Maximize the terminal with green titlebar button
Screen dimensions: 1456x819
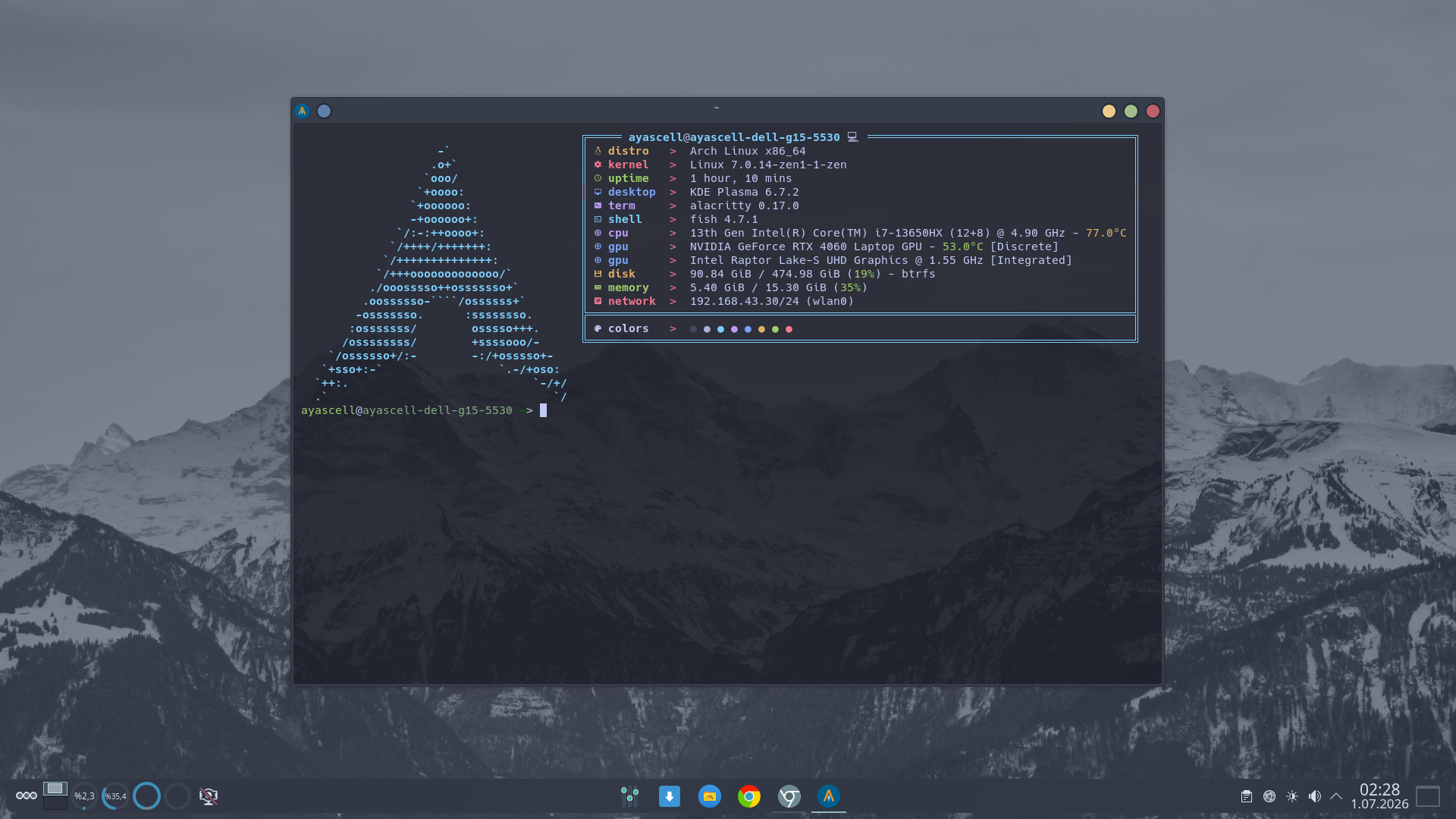[x=1131, y=111]
